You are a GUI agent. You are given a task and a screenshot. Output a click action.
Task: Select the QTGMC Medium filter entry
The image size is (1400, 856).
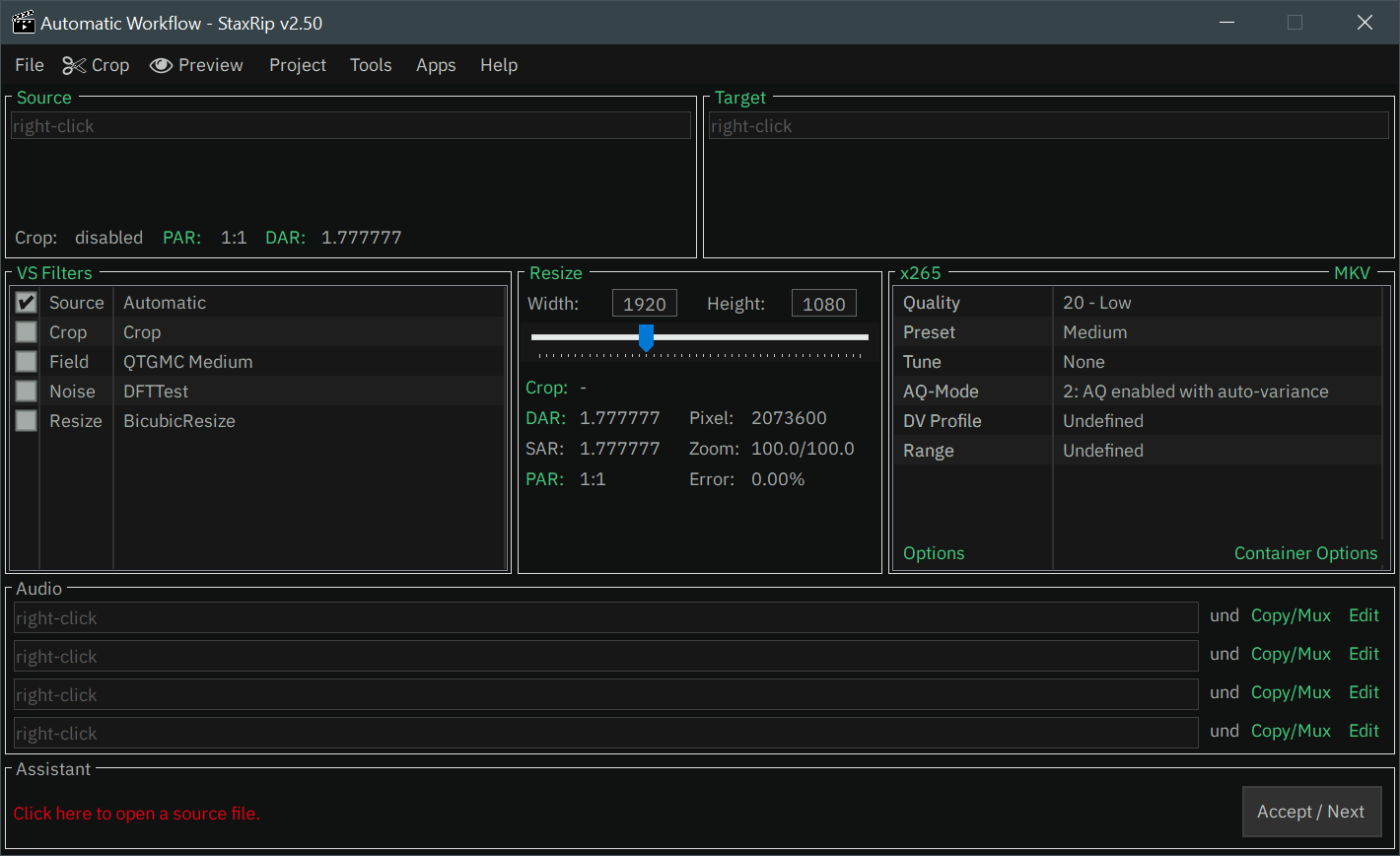pyautogui.click(x=188, y=362)
